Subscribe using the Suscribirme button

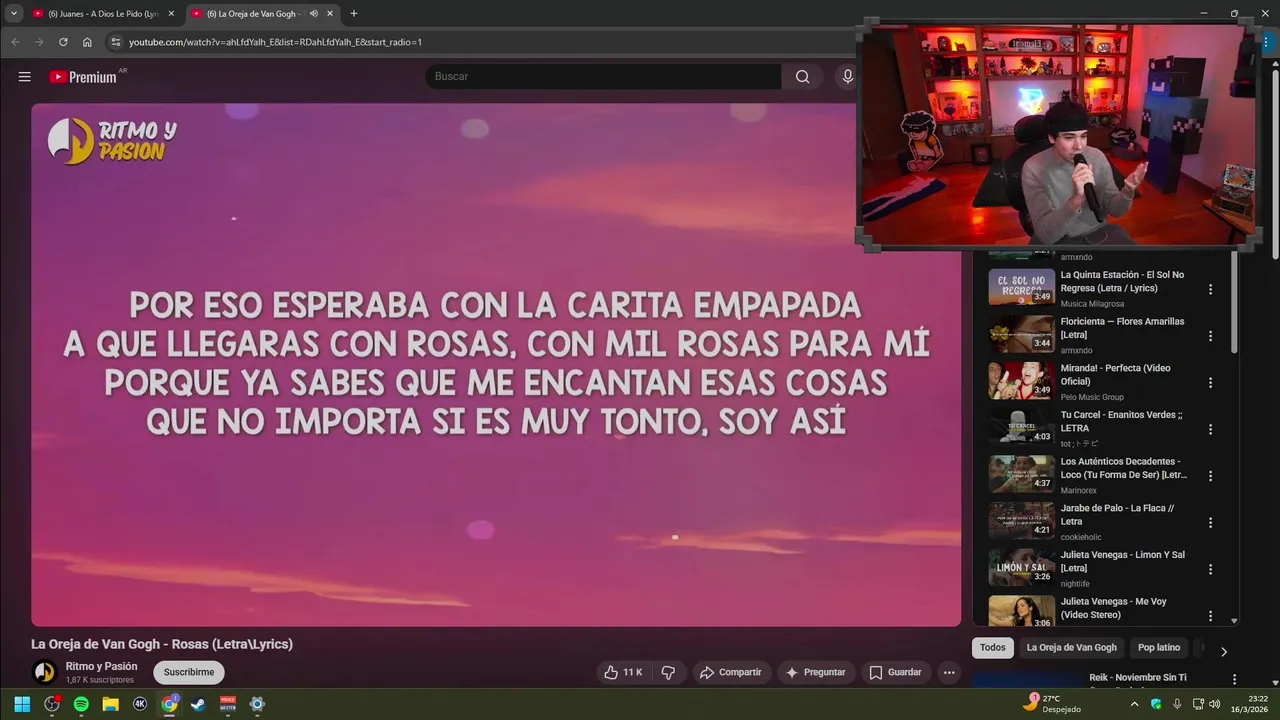(x=189, y=672)
